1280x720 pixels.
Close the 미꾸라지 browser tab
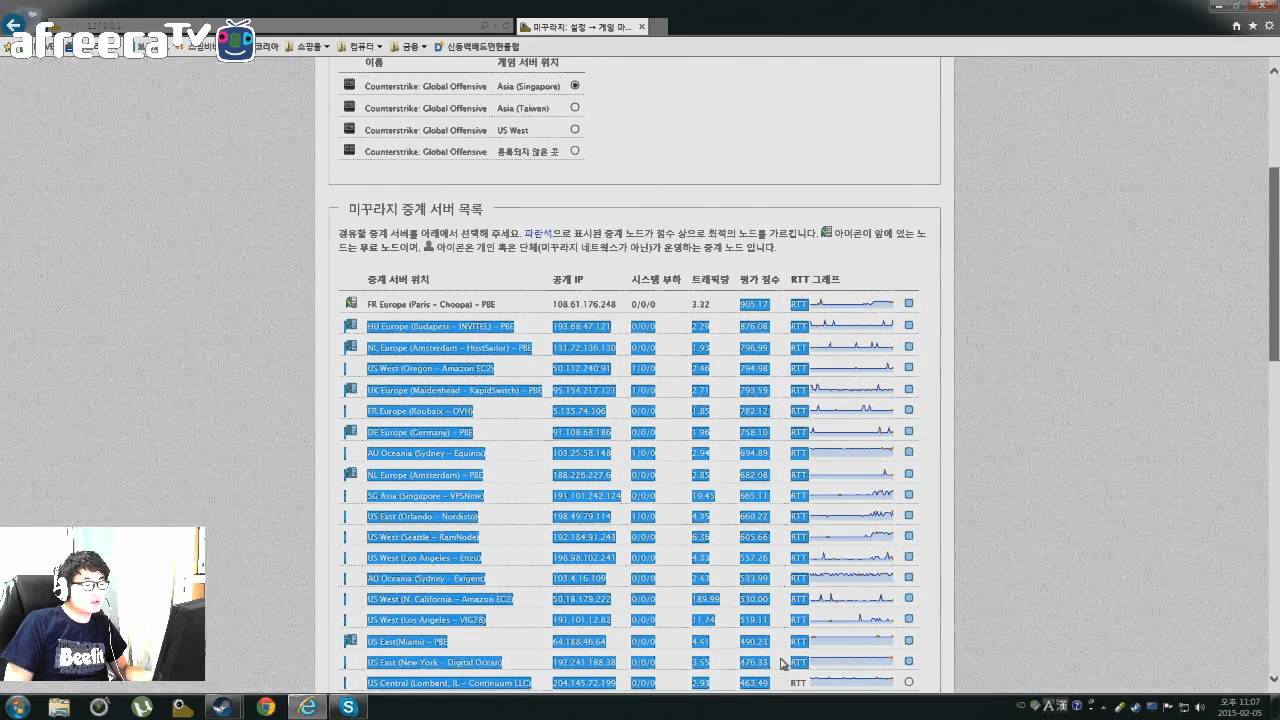pos(642,27)
